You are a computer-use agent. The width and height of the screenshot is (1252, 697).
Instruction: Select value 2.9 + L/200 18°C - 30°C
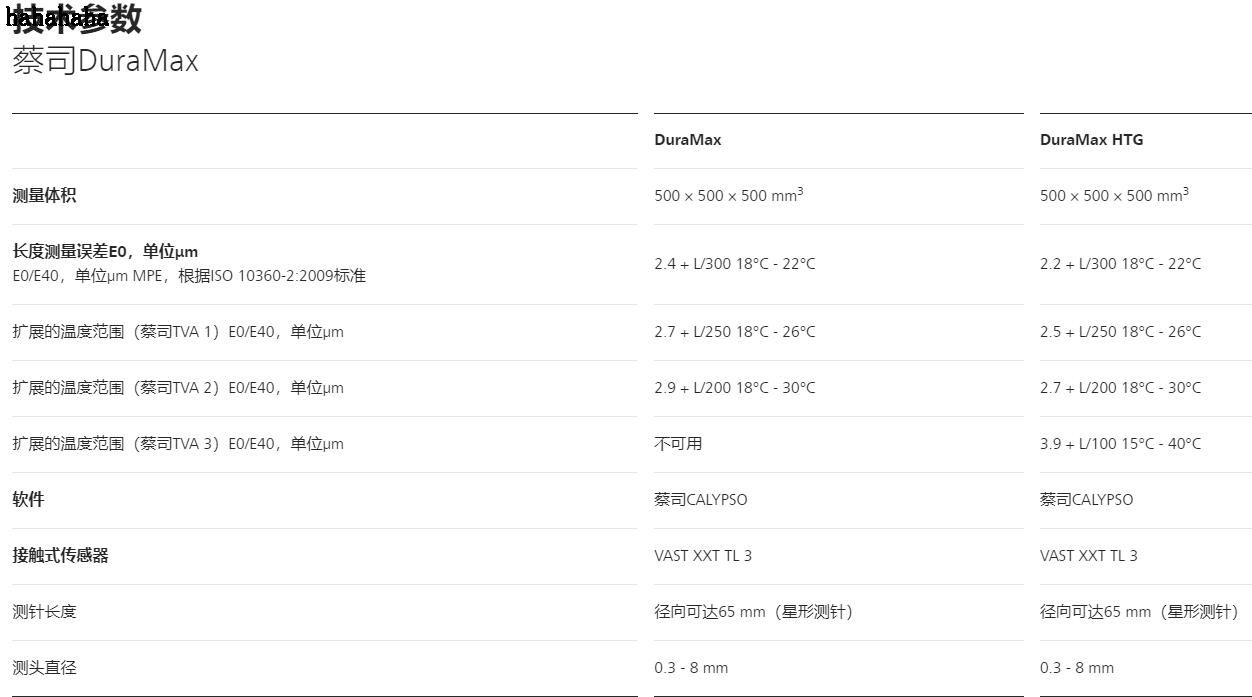(x=735, y=388)
